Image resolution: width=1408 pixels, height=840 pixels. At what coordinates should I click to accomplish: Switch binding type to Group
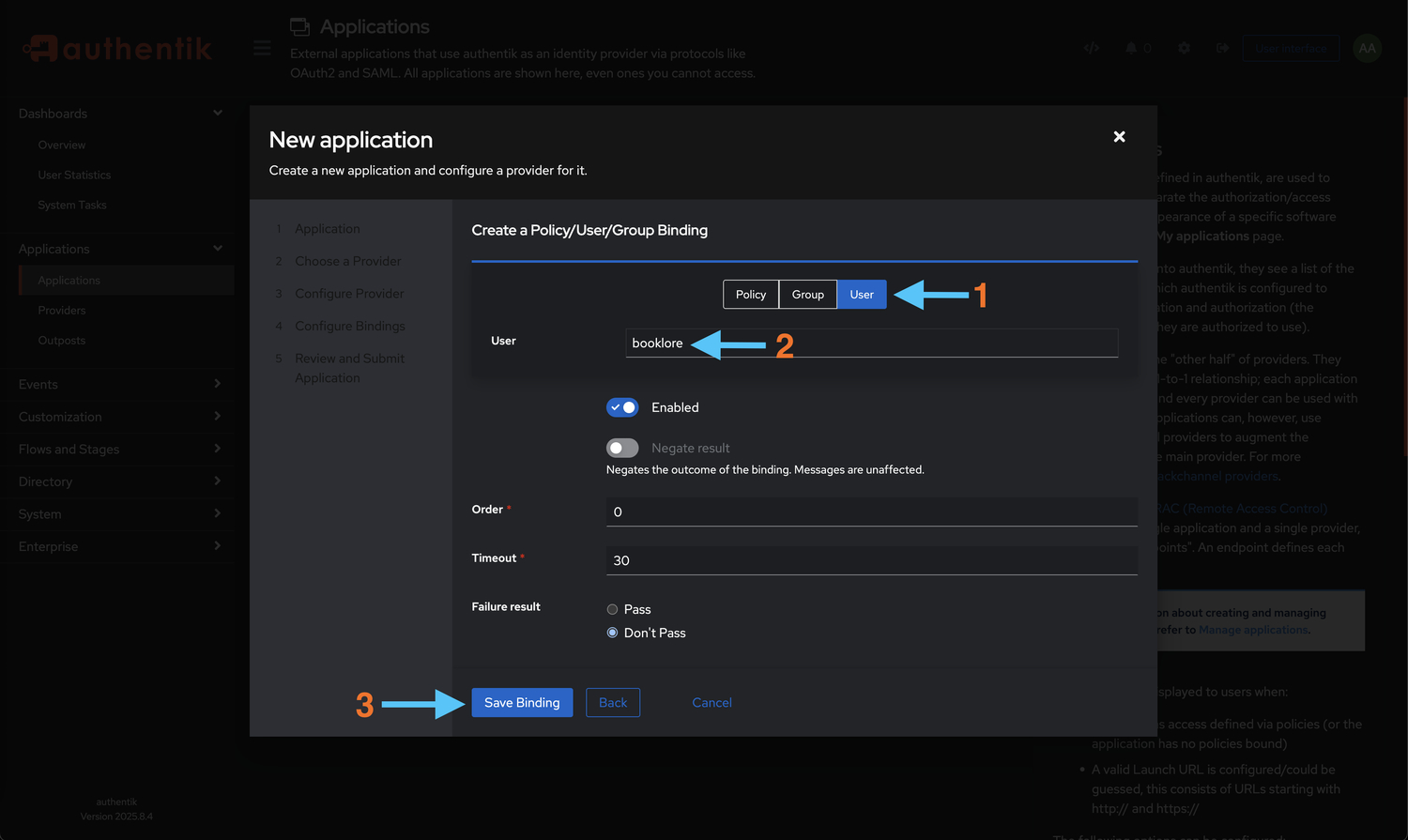pyautogui.click(x=807, y=294)
